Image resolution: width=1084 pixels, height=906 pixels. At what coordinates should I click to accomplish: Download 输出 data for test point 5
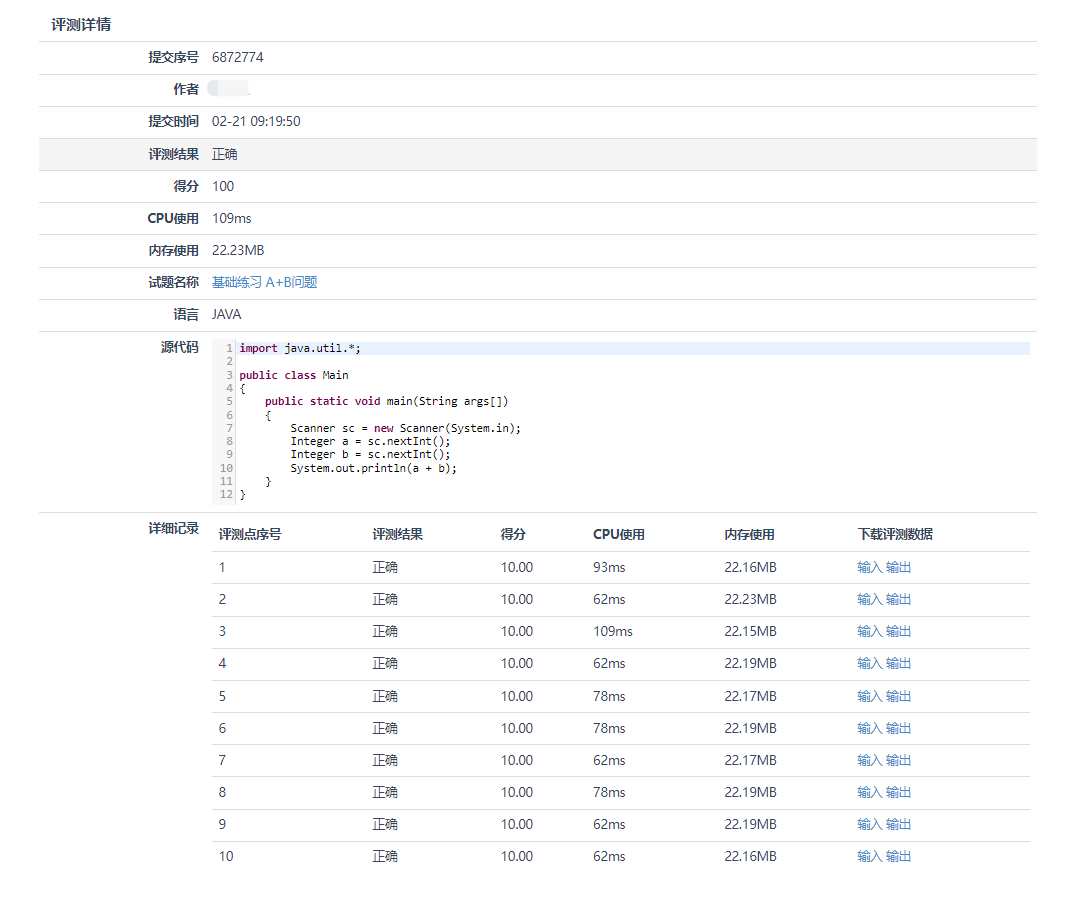[x=899, y=696]
